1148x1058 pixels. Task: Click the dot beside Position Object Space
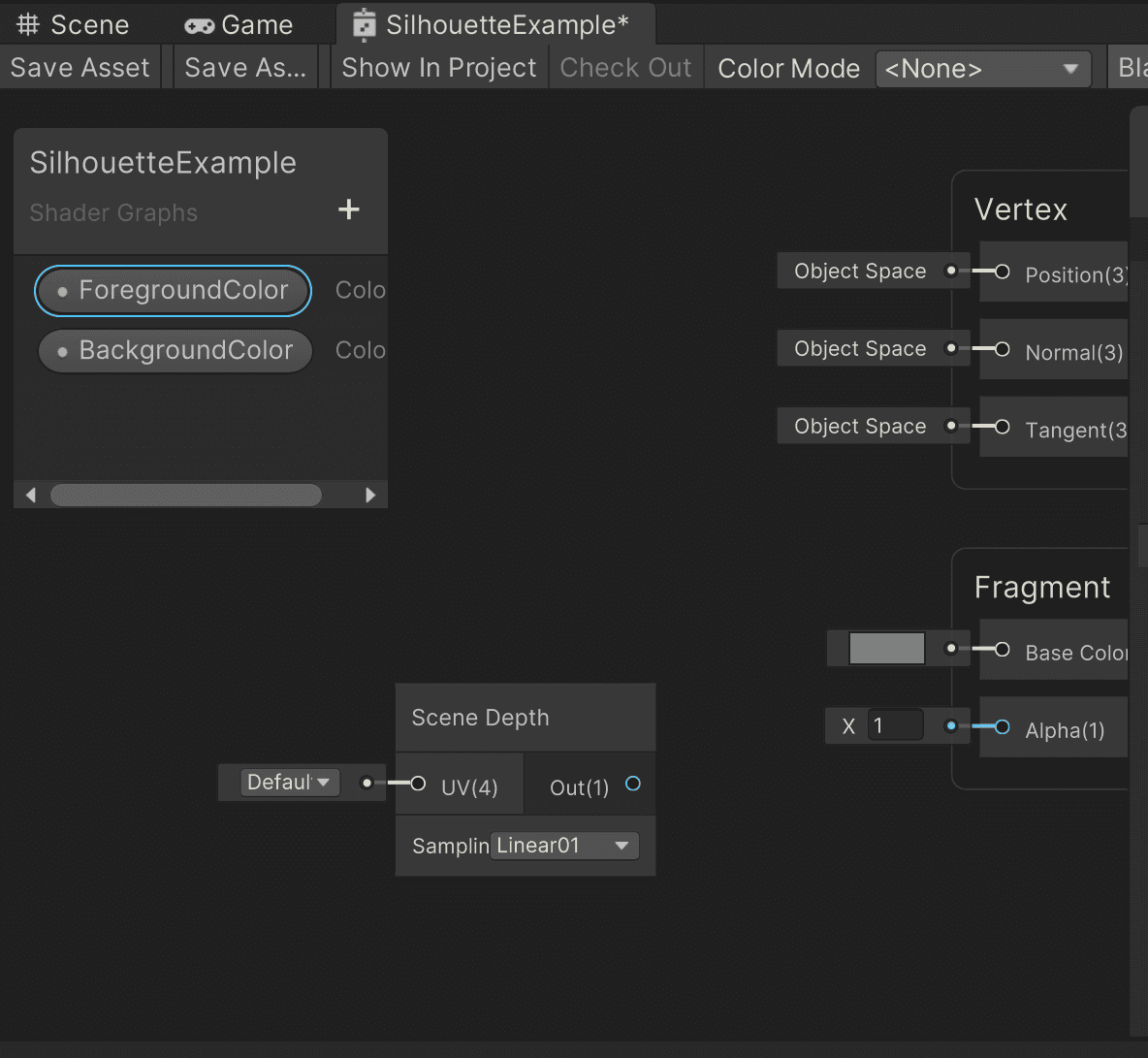pos(951,271)
